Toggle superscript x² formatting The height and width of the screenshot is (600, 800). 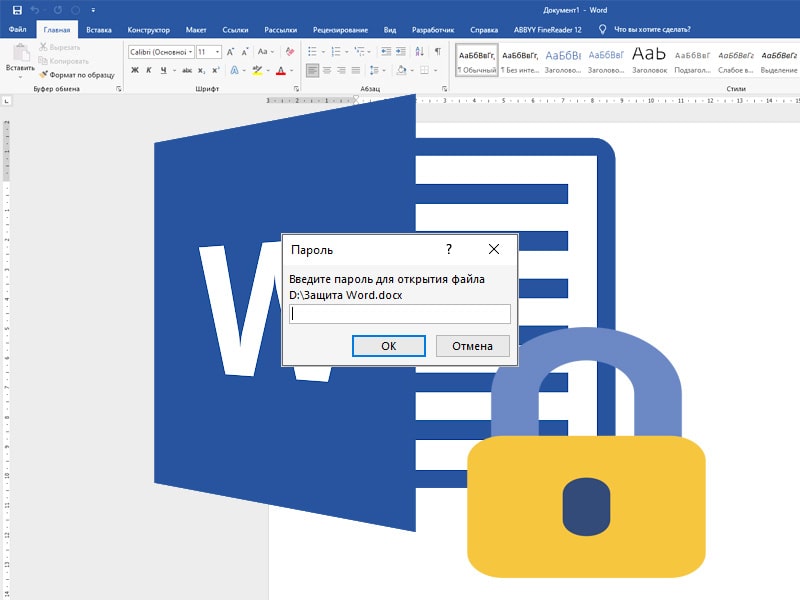pyautogui.click(x=216, y=70)
